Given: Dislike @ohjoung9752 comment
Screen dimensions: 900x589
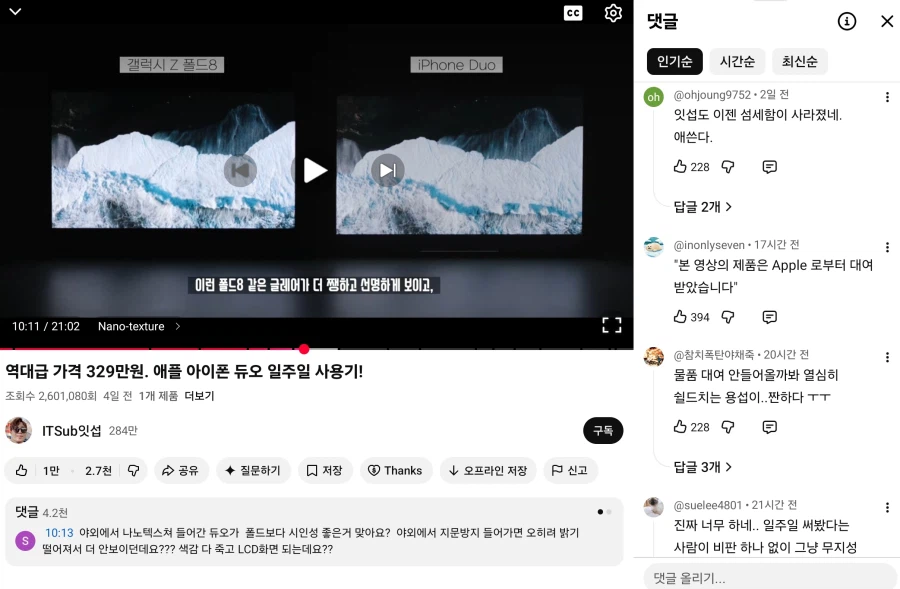Looking at the screenshot, I should (x=728, y=167).
